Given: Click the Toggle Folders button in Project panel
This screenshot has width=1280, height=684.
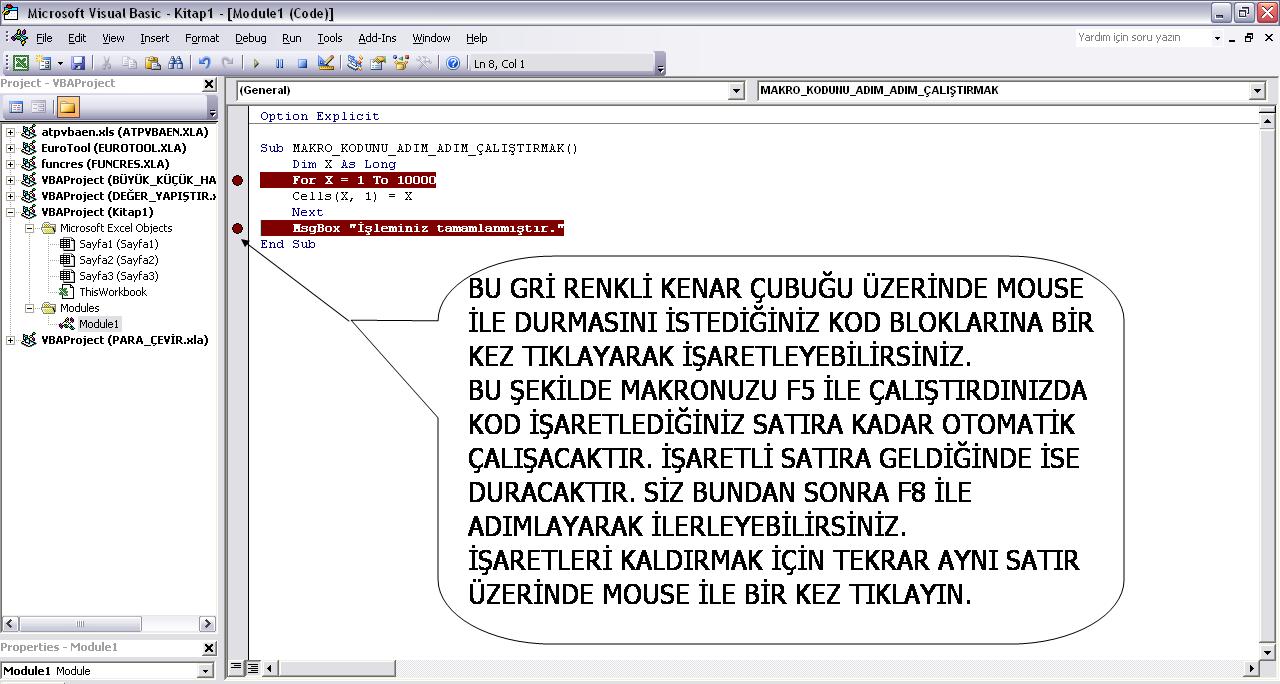Looking at the screenshot, I should [x=68, y=107].
